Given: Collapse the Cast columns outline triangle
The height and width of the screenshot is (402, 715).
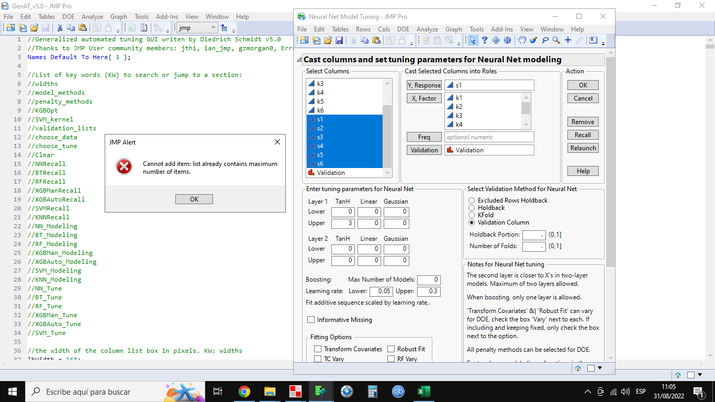Looking at the screenshot, I should click(300, 60).
